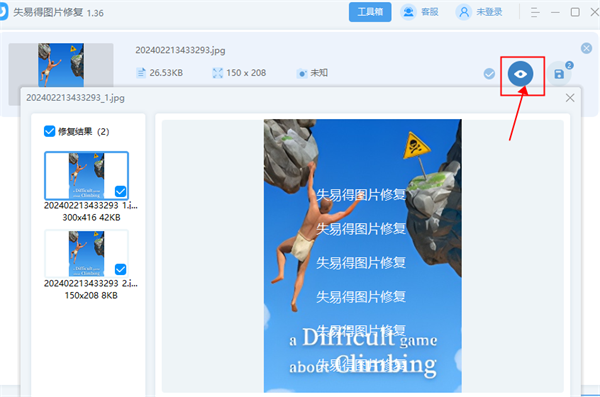The height and width of the screenshot is (397, 600).
Task: Click the 未登录 login label
Action: 489,12
